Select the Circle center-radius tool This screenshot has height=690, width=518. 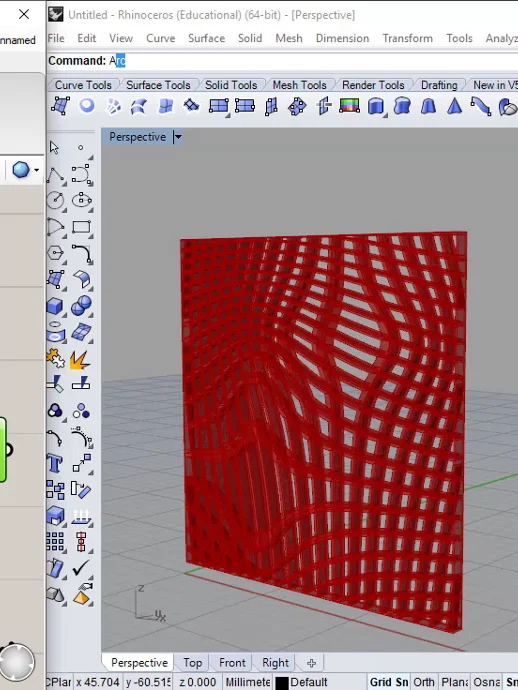click(55, 200)
